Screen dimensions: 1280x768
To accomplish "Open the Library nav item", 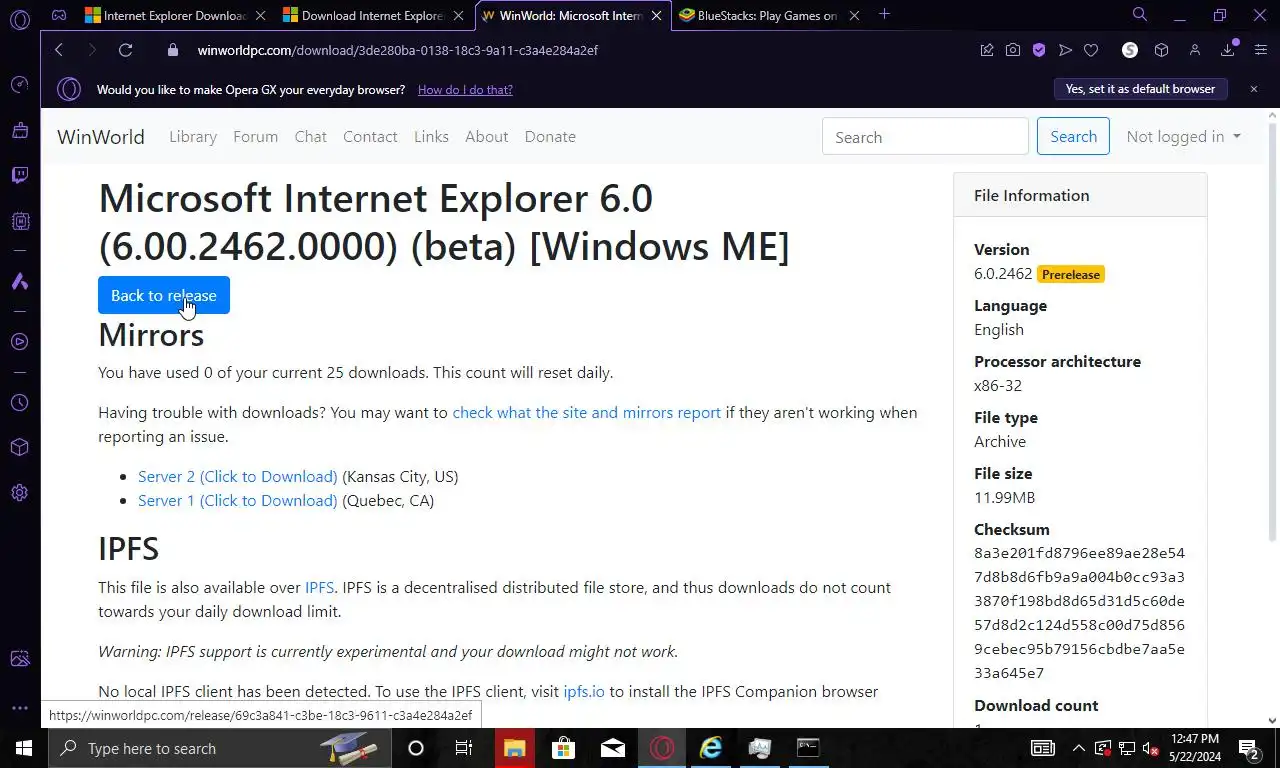I will click(193, 137).
